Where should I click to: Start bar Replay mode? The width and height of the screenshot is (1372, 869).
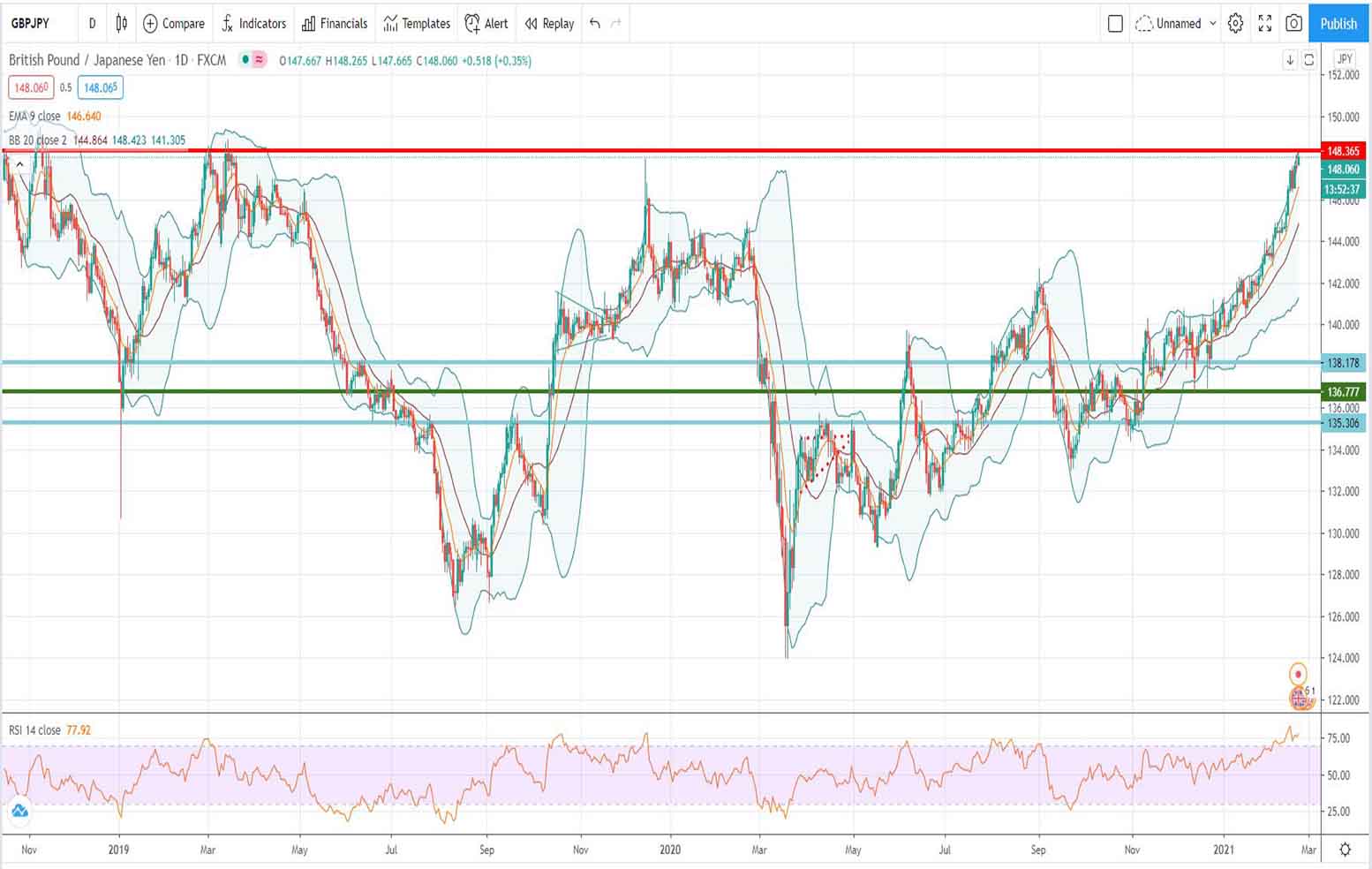click(547, 24)
